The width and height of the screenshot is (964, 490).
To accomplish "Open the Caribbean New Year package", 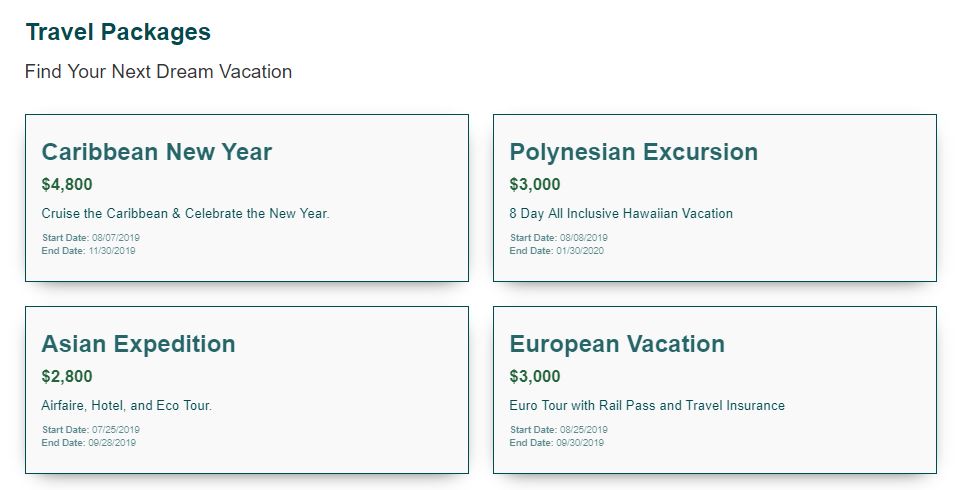I will click(x=156, y=152).
